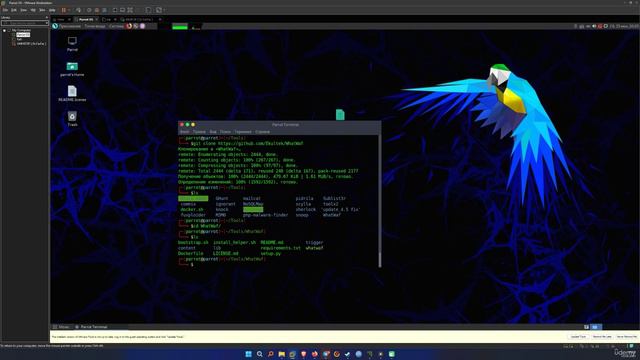Screen dimensions: 640x360
Task: Take a VM snapshot from toolbar
Action: tap(89, 10)
